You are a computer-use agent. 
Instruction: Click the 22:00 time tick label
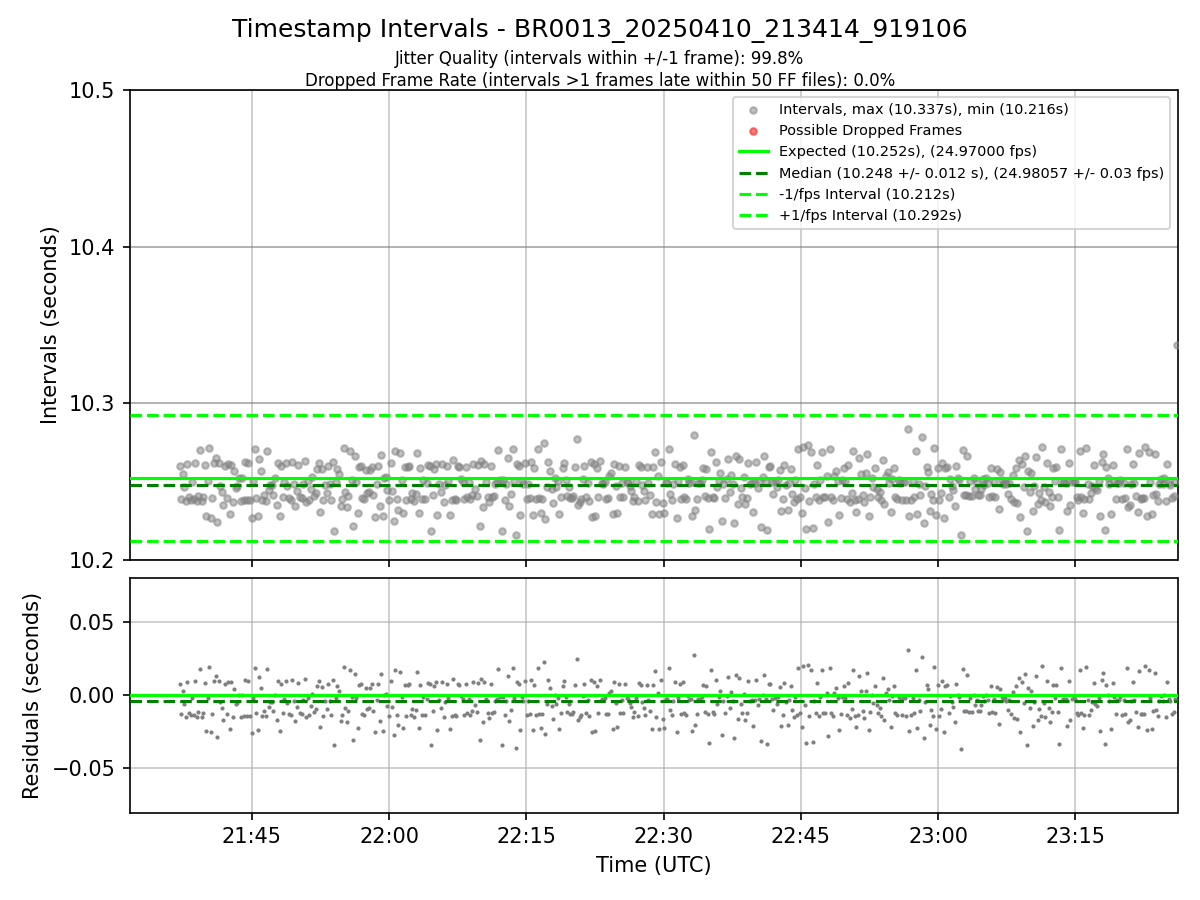(x=389, y=835)
